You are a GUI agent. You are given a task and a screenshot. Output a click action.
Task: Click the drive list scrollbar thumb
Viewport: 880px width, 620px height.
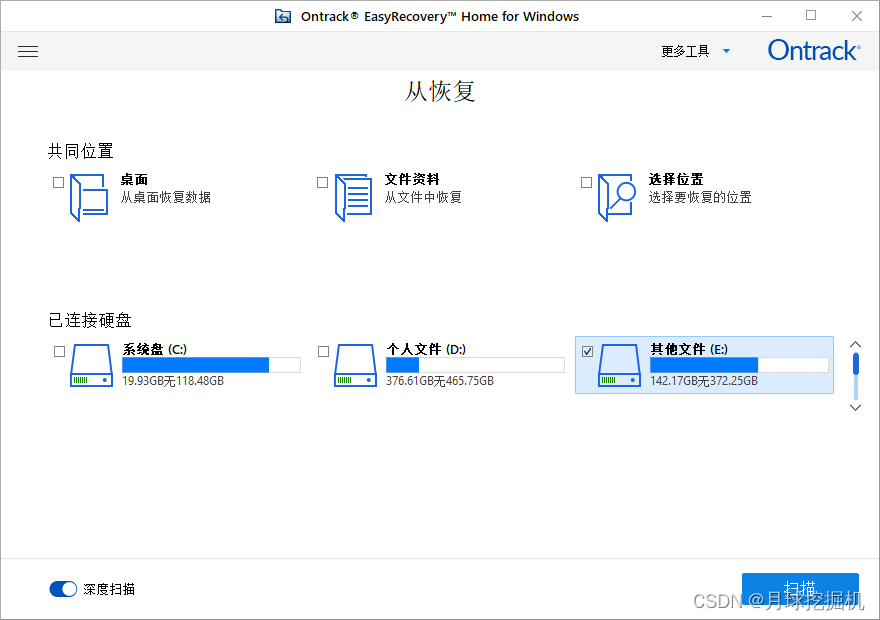856,364
